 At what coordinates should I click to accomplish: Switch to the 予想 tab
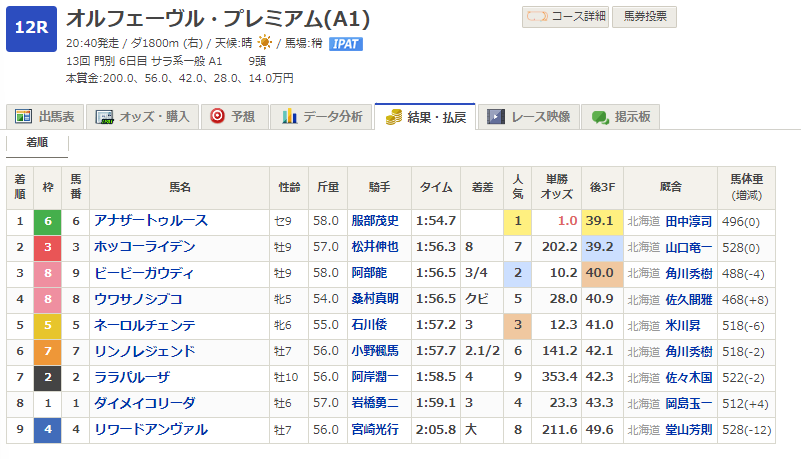(234, 117)
